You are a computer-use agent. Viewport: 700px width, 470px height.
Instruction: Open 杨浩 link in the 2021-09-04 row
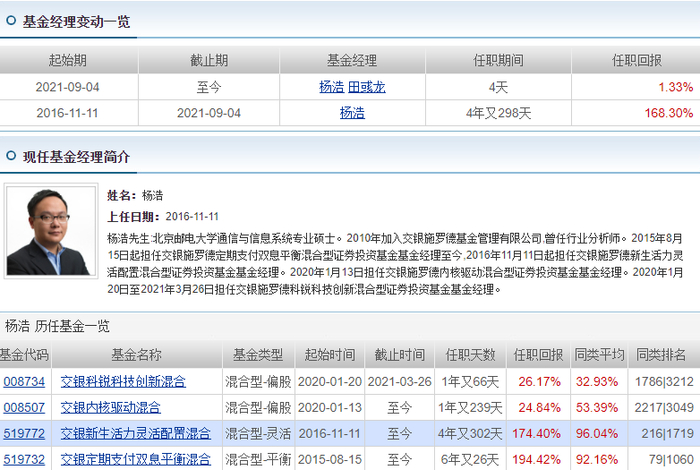coord(332,87)
